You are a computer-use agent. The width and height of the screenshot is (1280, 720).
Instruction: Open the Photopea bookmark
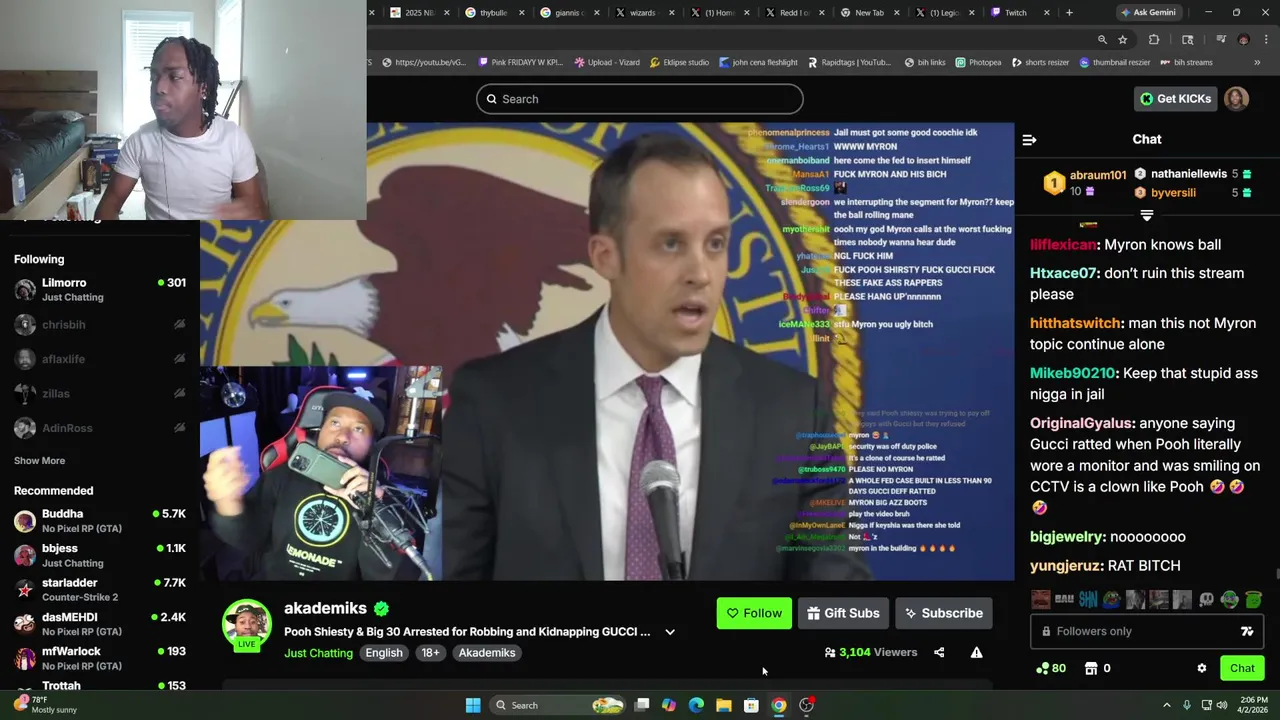click(978, 62)
